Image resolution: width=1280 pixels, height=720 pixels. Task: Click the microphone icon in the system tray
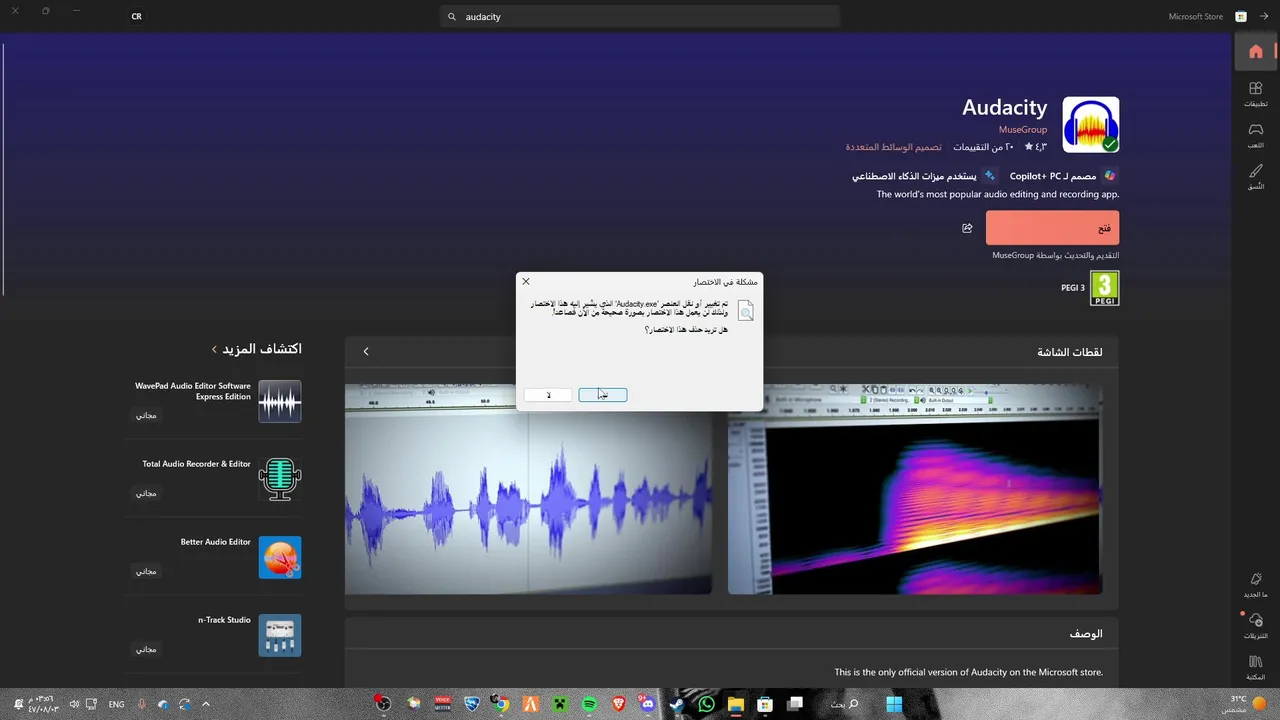[141, 704]
